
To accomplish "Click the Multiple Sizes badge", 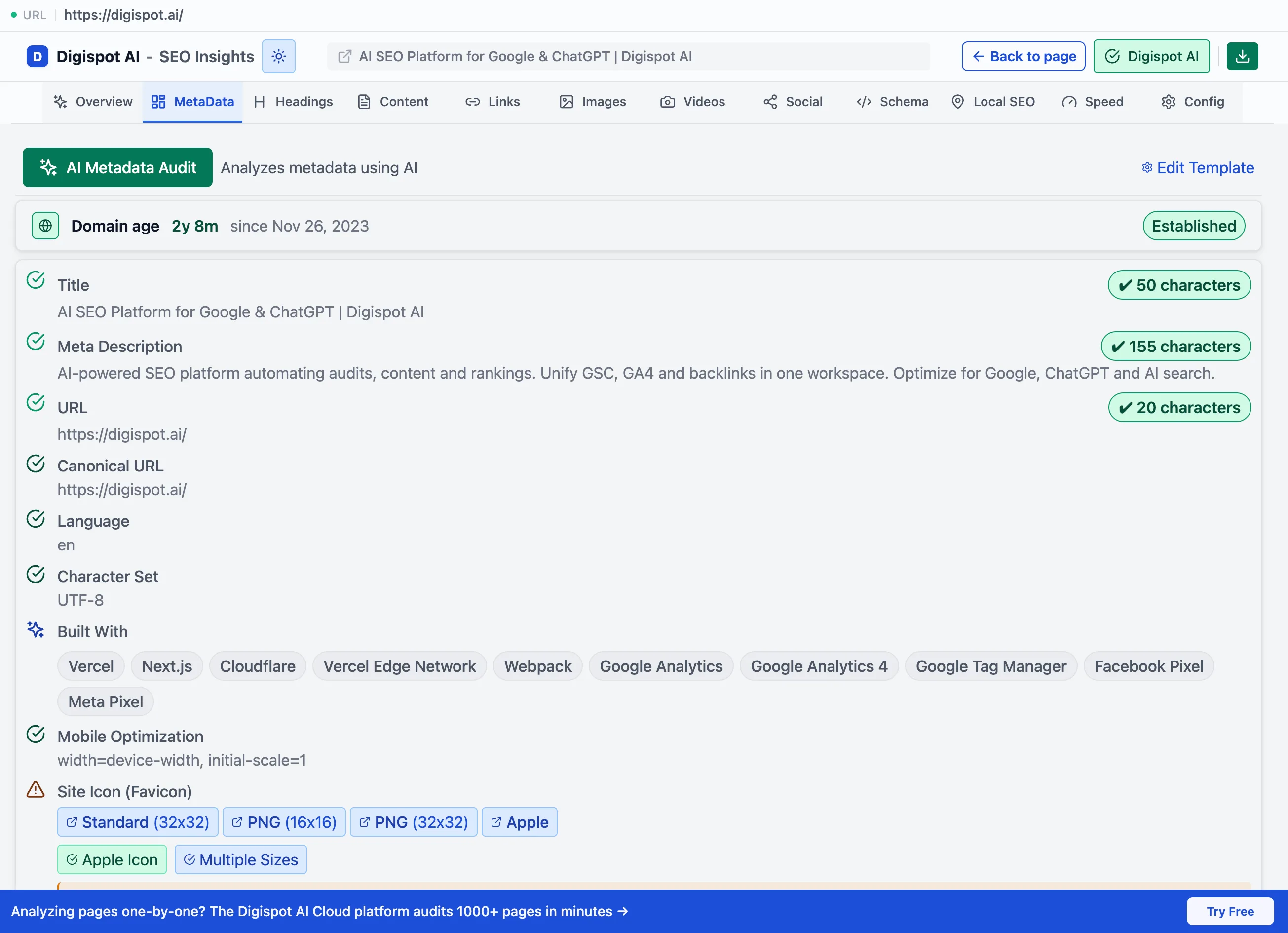I will tap(241, 860).
